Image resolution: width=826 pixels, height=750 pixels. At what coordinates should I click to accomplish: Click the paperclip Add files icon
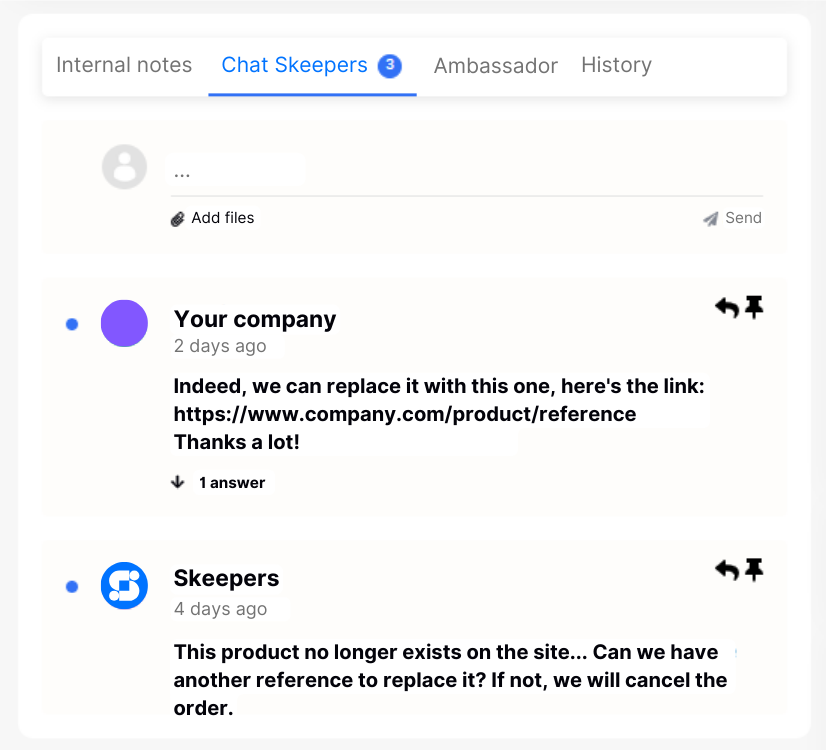(x=177, y=217)
